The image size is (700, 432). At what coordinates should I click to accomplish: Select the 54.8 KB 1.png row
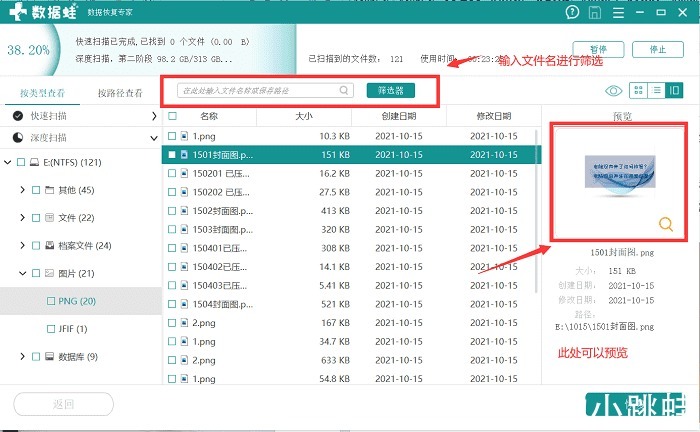pos(351,378)
